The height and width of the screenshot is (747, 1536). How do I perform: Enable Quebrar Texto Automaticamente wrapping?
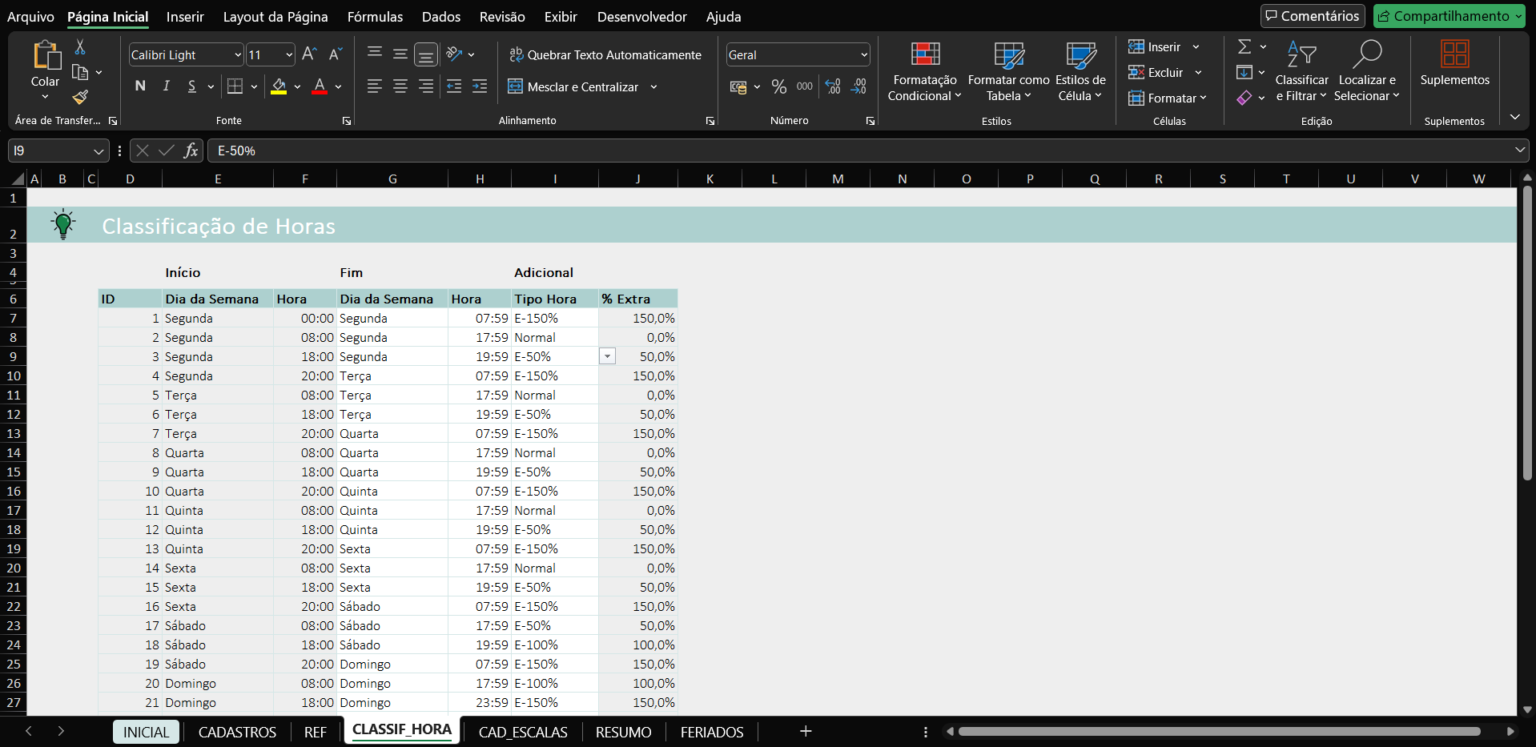point(605,54)
